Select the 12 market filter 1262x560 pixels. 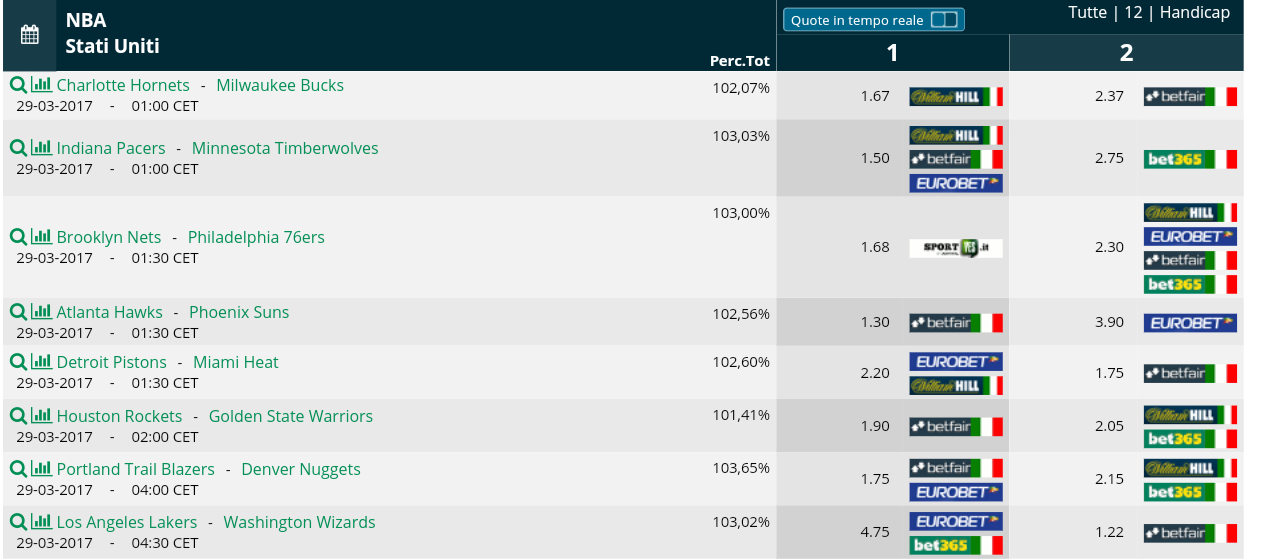1133,12
